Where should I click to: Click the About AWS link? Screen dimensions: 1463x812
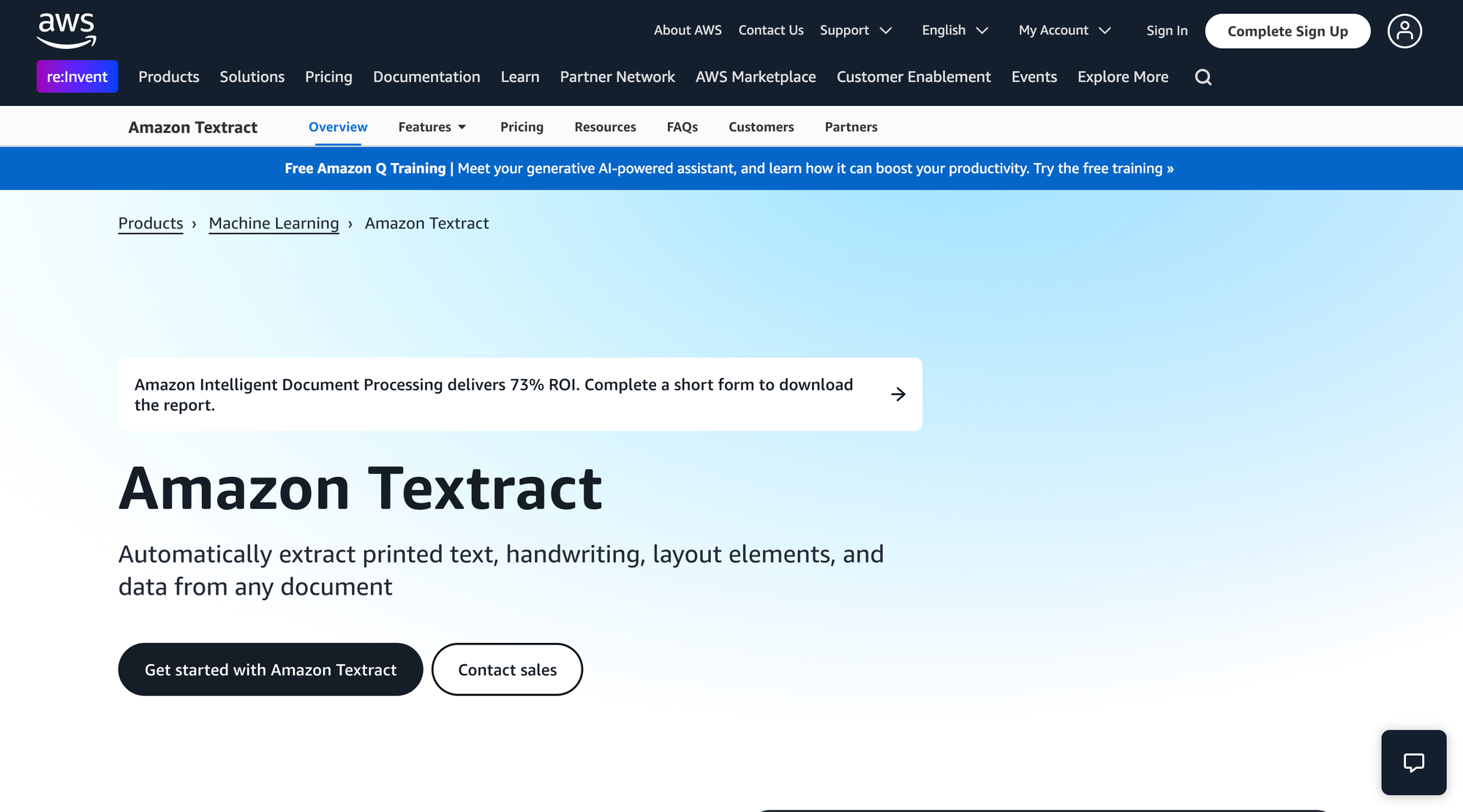point(688,30)
